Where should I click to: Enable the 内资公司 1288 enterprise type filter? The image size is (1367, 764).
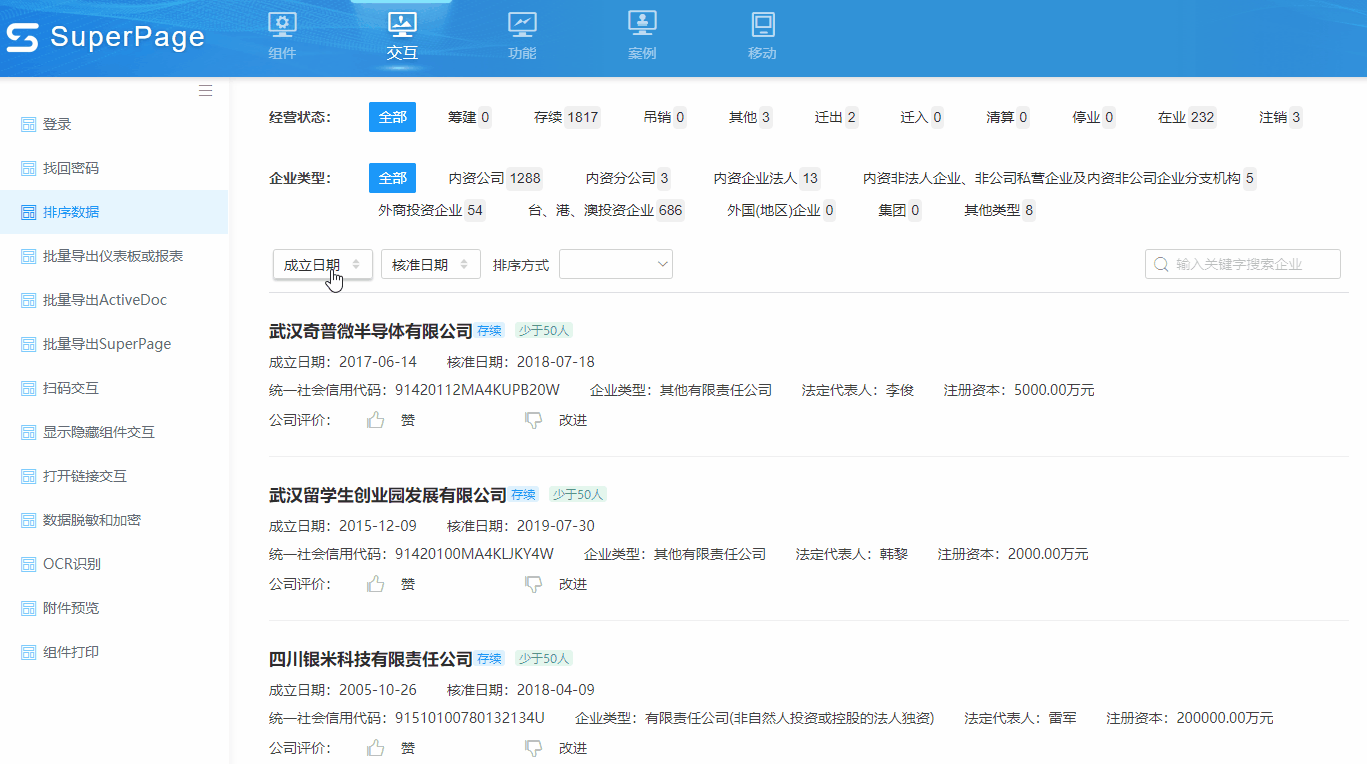click(x=495, y=177)
